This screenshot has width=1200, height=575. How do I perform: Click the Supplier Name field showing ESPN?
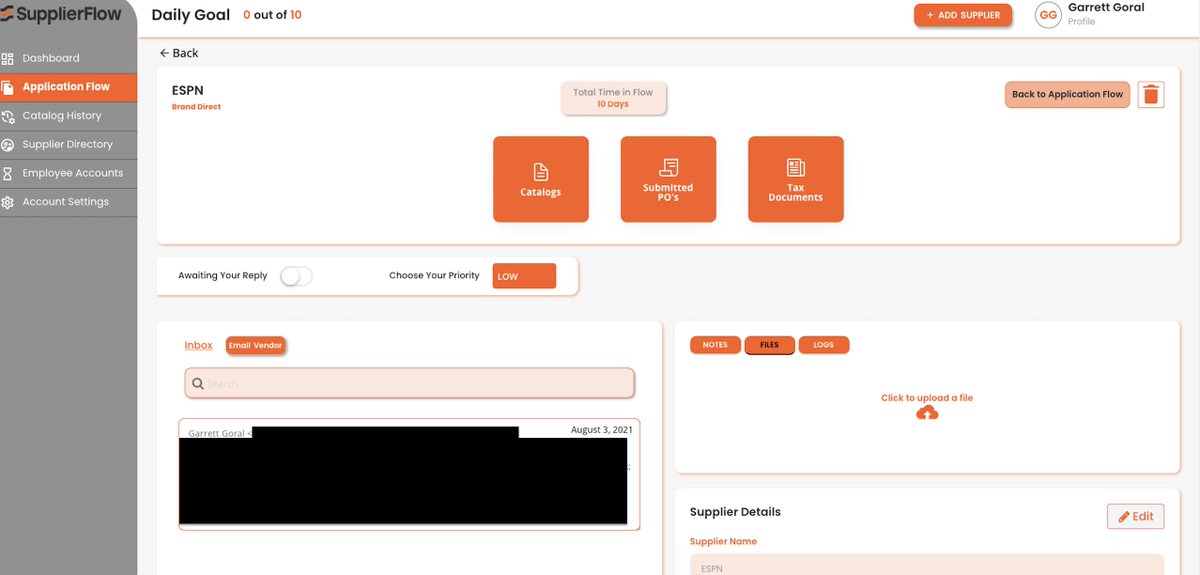[x=927, y=565]
